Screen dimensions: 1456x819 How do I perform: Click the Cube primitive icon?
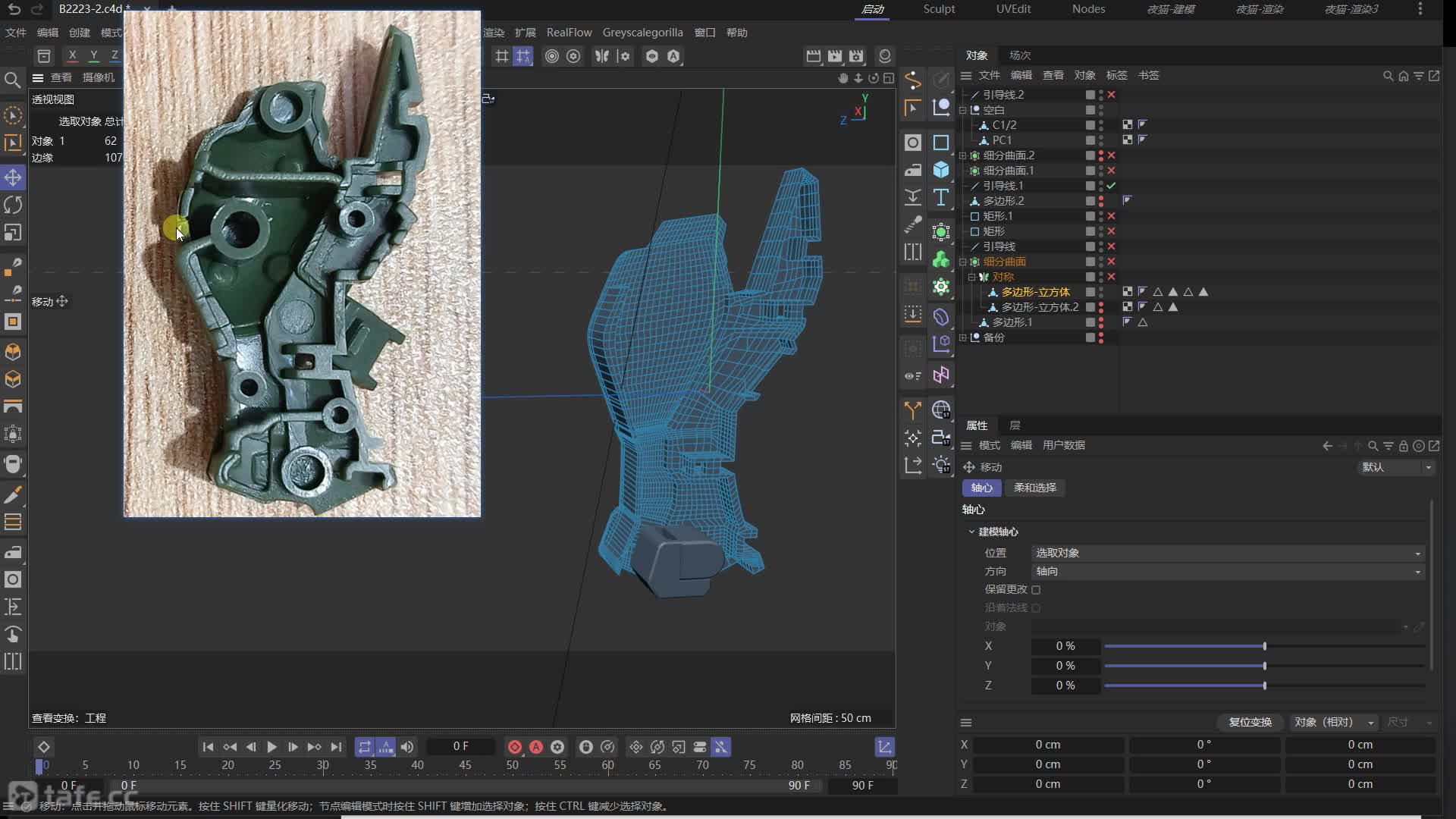[941, 170]
